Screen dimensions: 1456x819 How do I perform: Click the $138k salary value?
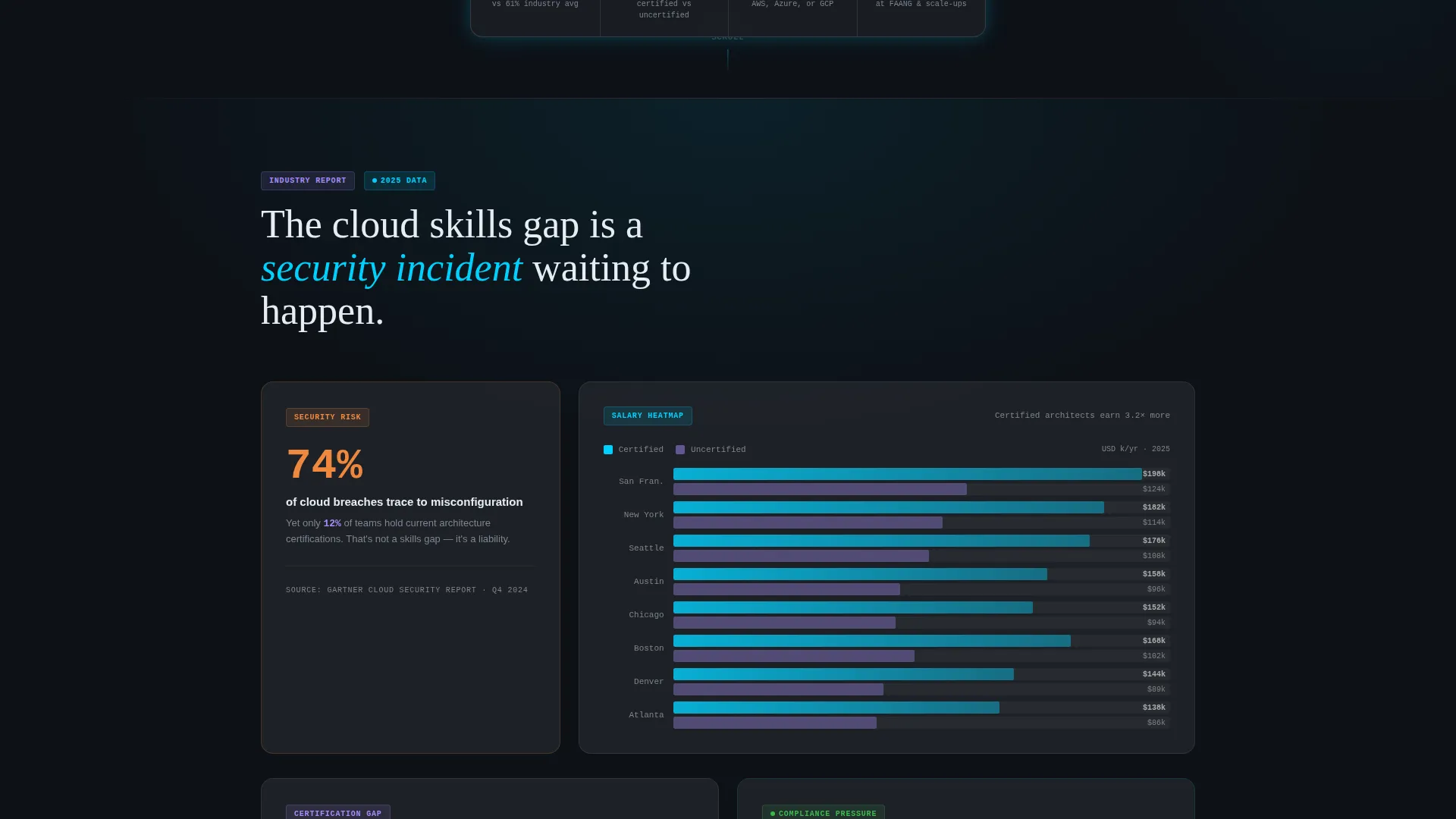1154,708
